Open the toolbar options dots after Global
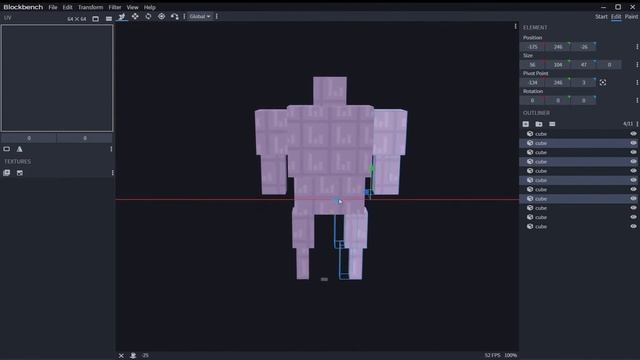The width and height of the screenshot is (640, 360). pos(217,16)
